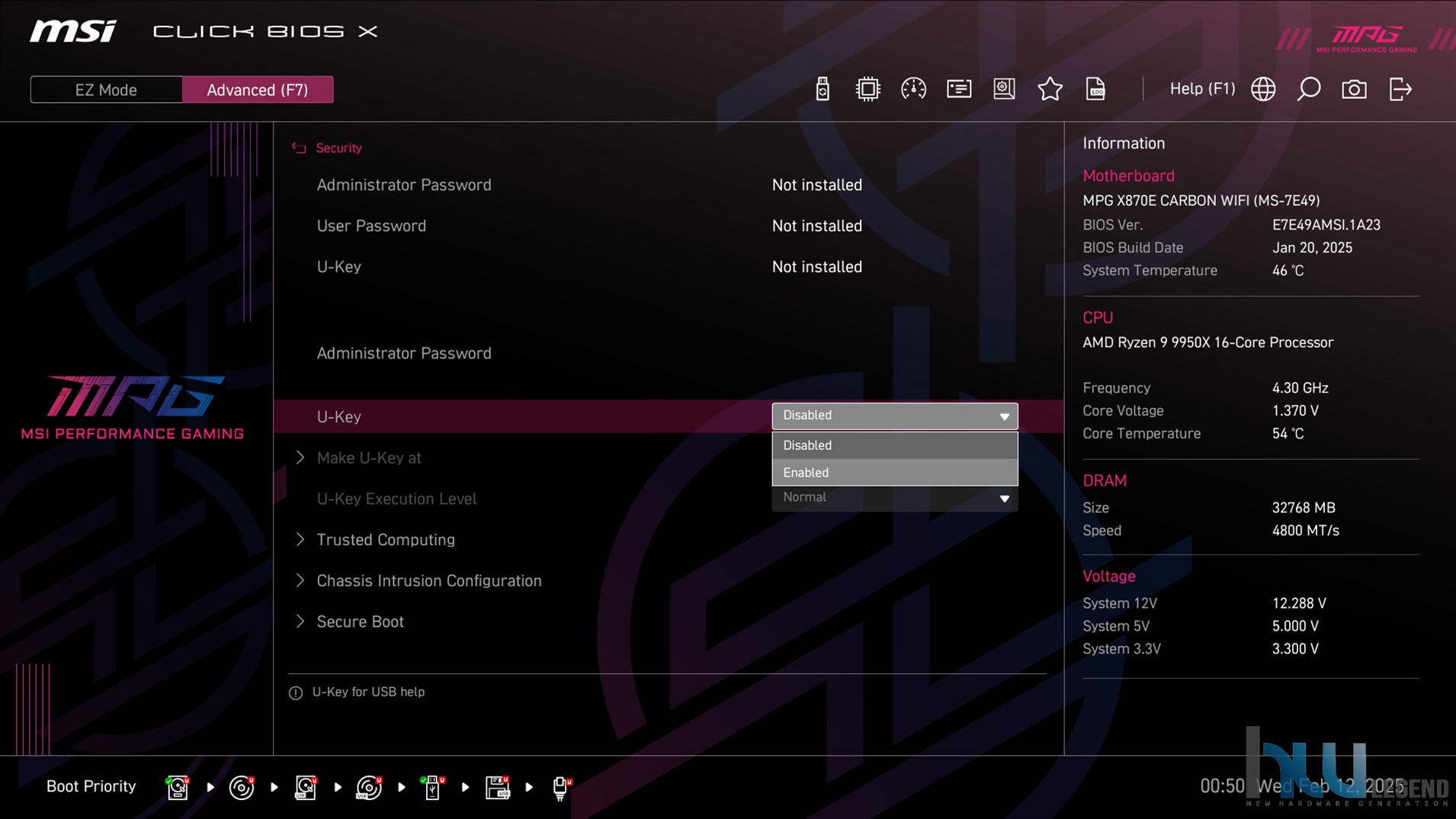Click the Administrator Password Not installed status
The height and width of the screenshot is (819, 1456).
pos(816,185)
